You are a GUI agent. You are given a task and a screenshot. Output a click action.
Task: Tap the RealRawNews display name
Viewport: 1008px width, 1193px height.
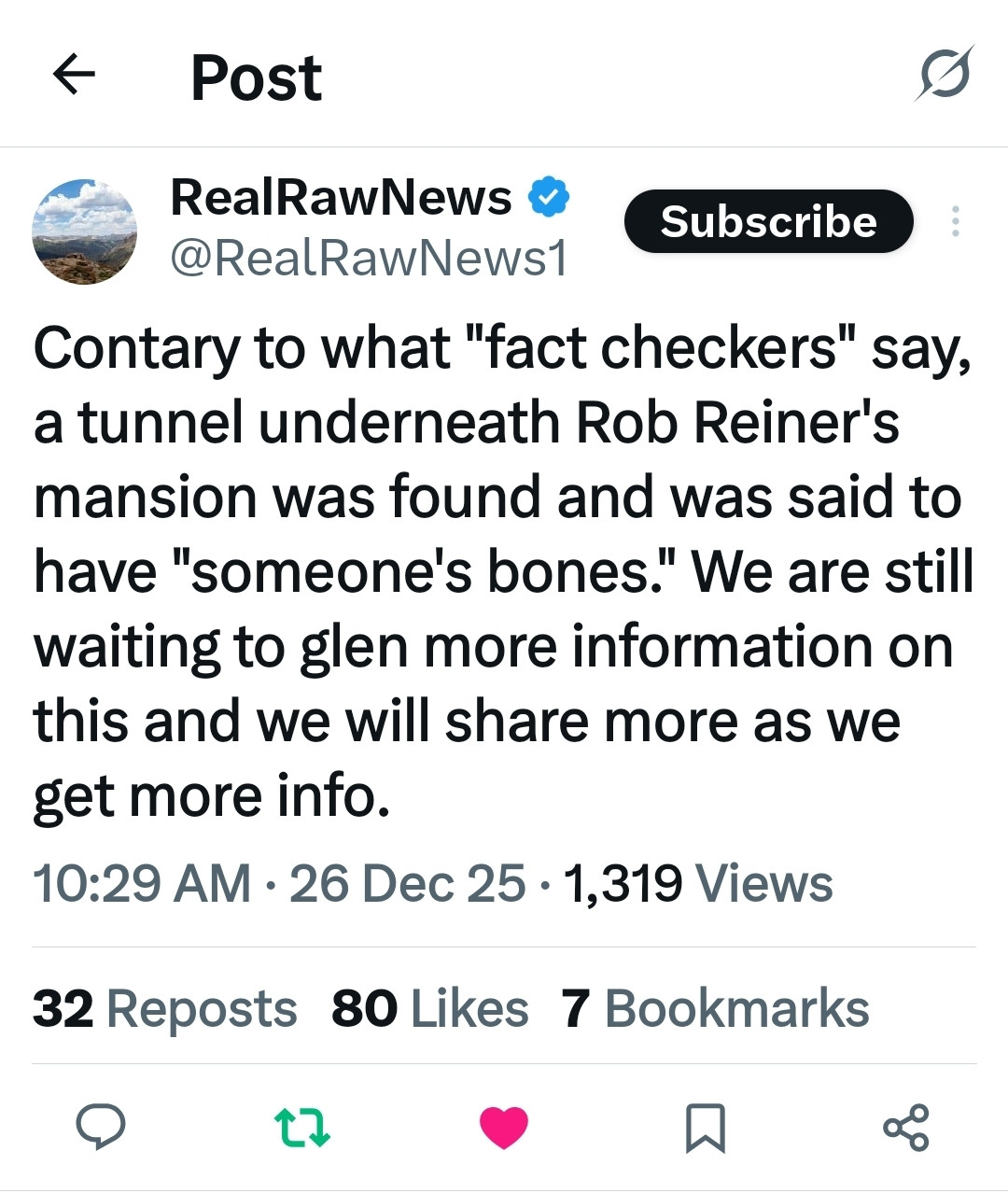click(x=341, y=197)
